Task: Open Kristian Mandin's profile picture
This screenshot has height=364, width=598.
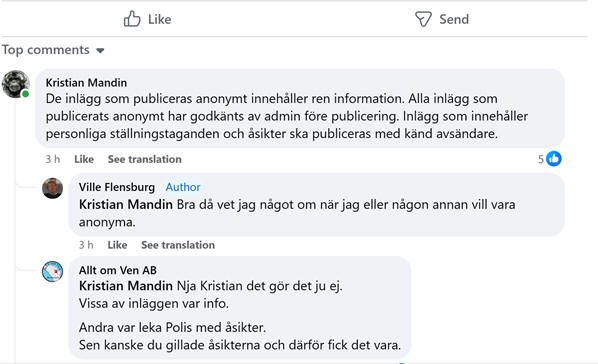Action: pos(16,84)
